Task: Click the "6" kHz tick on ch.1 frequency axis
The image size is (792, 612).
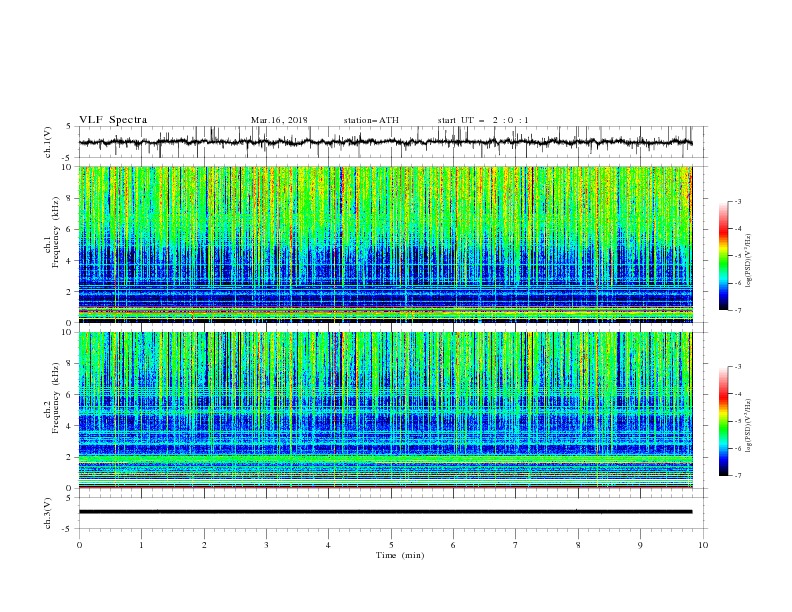Action: [69, 229]
